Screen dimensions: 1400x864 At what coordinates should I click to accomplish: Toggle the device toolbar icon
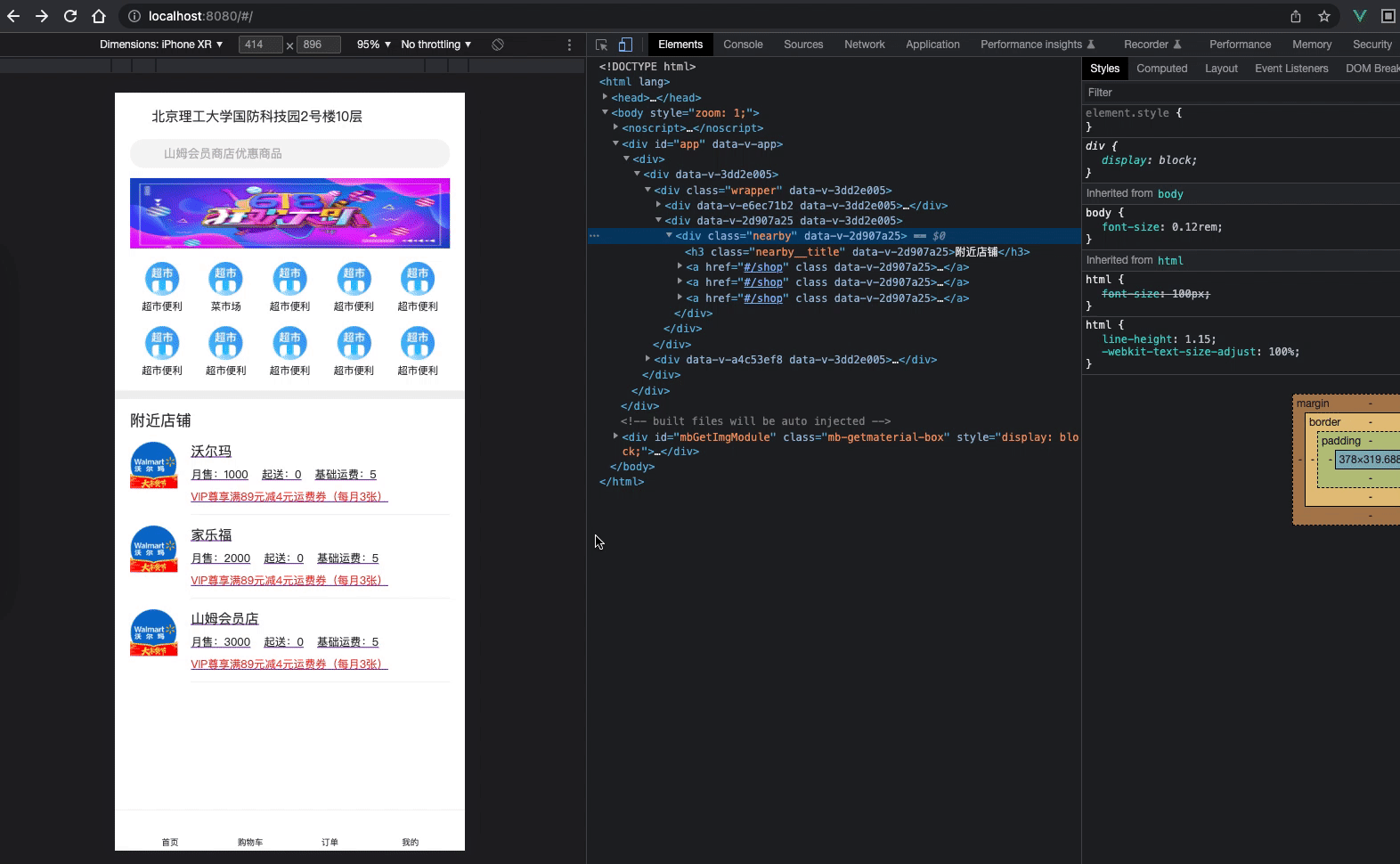pyautogui.click(x=625, y=45)
